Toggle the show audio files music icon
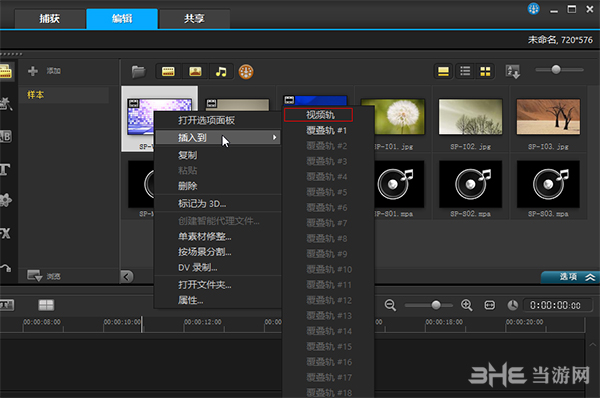Viewport: 600px width, 398px height. (x=221, y=72)
